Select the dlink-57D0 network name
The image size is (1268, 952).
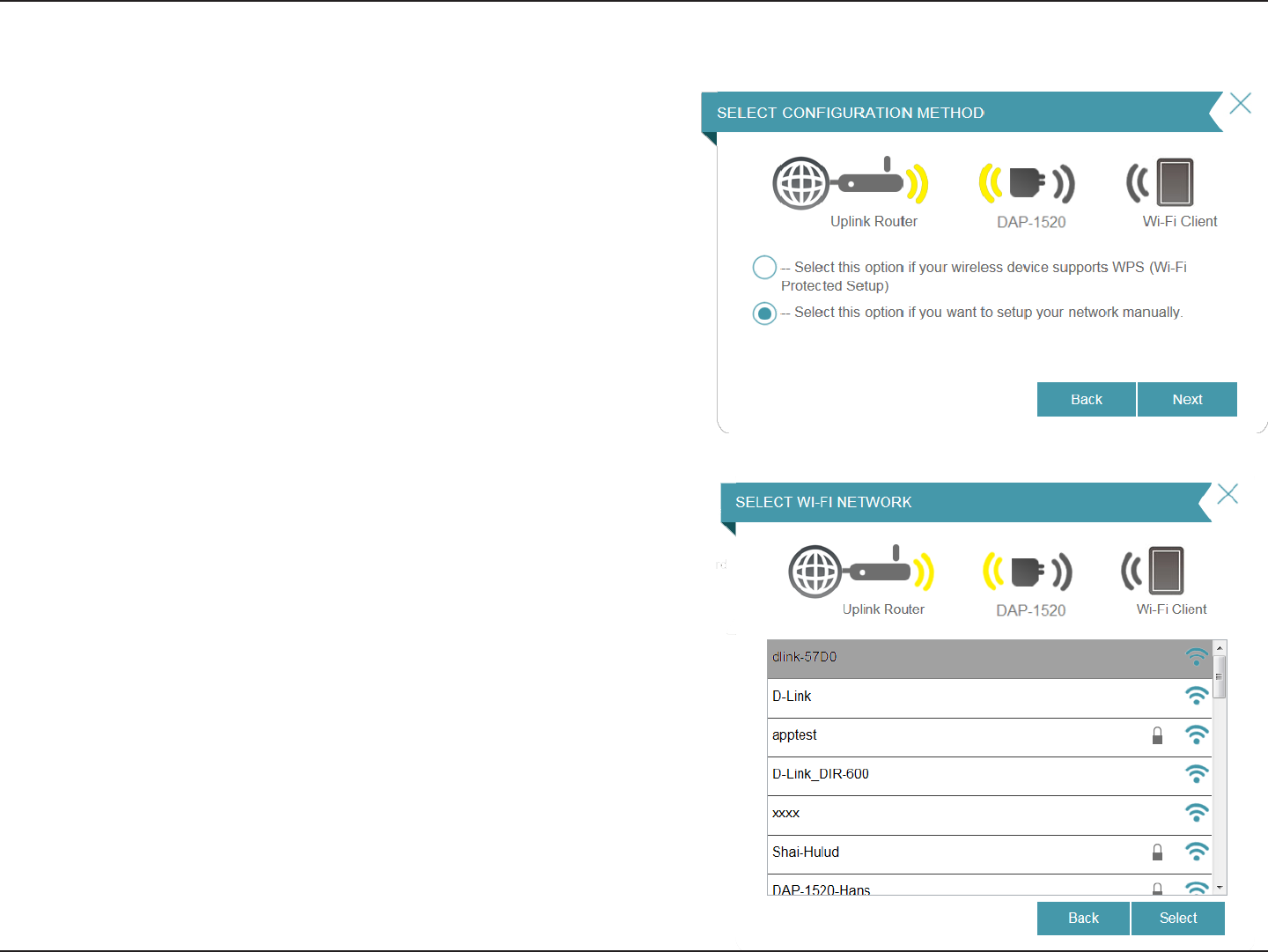805,657
